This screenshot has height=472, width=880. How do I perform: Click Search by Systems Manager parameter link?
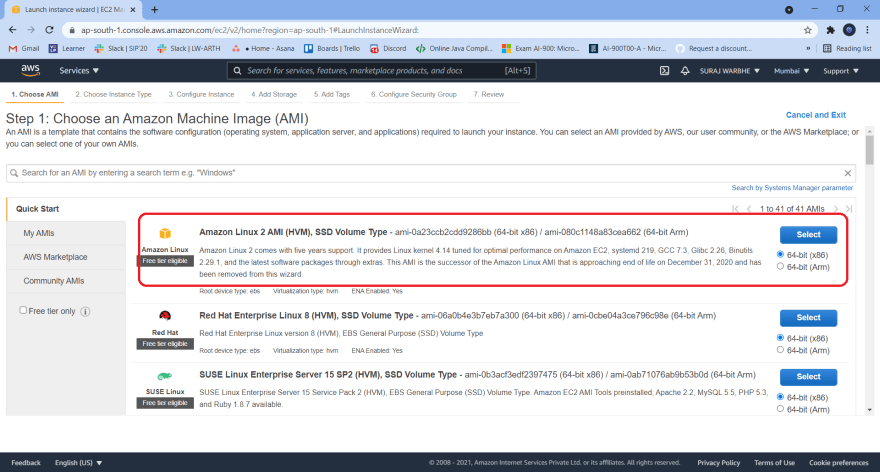click(x=792, y=188)
